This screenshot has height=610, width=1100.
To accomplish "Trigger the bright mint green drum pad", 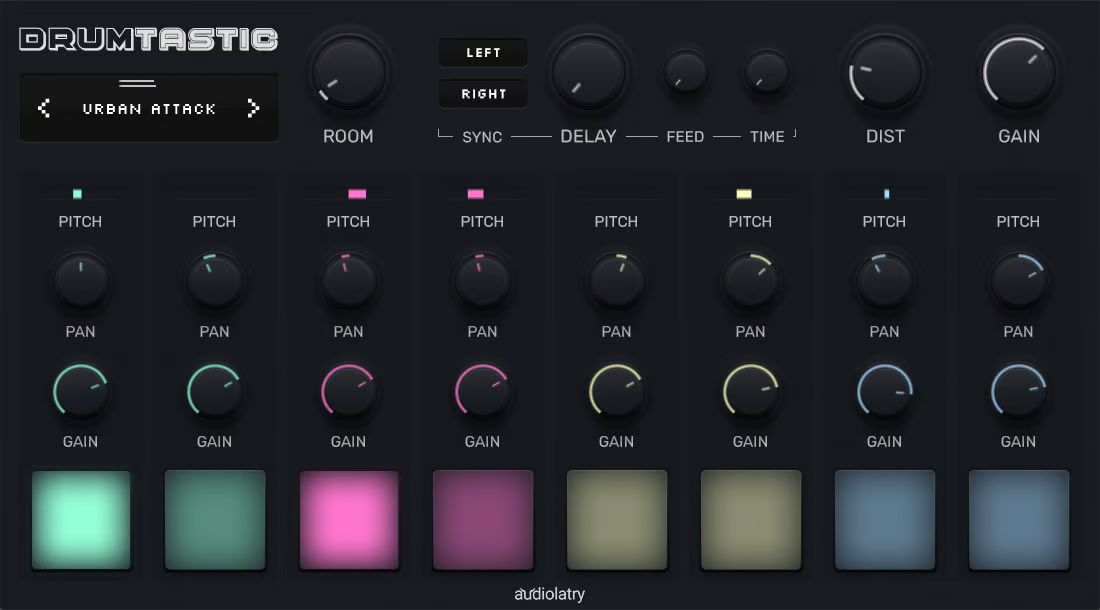I will pyautogui.click(x=81, y=520).
